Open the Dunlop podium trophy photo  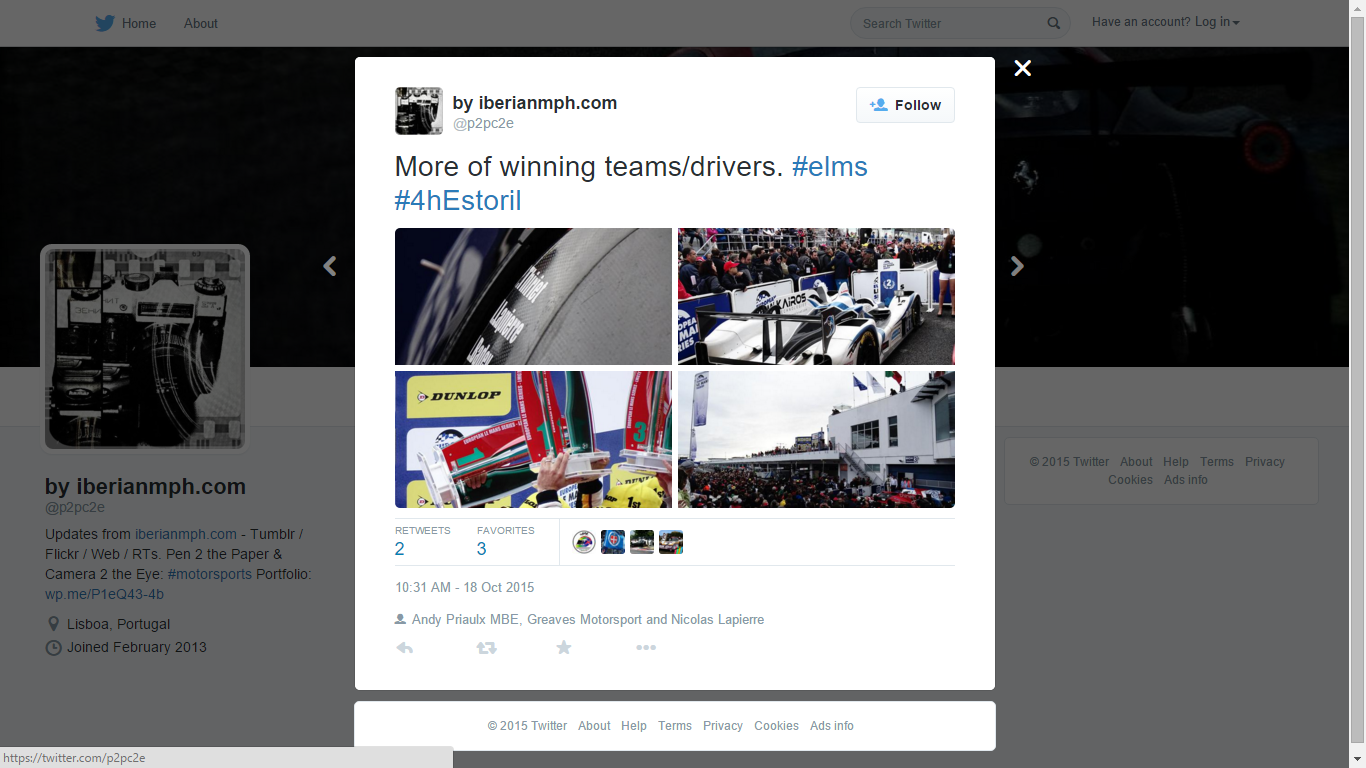click(533, 440)
